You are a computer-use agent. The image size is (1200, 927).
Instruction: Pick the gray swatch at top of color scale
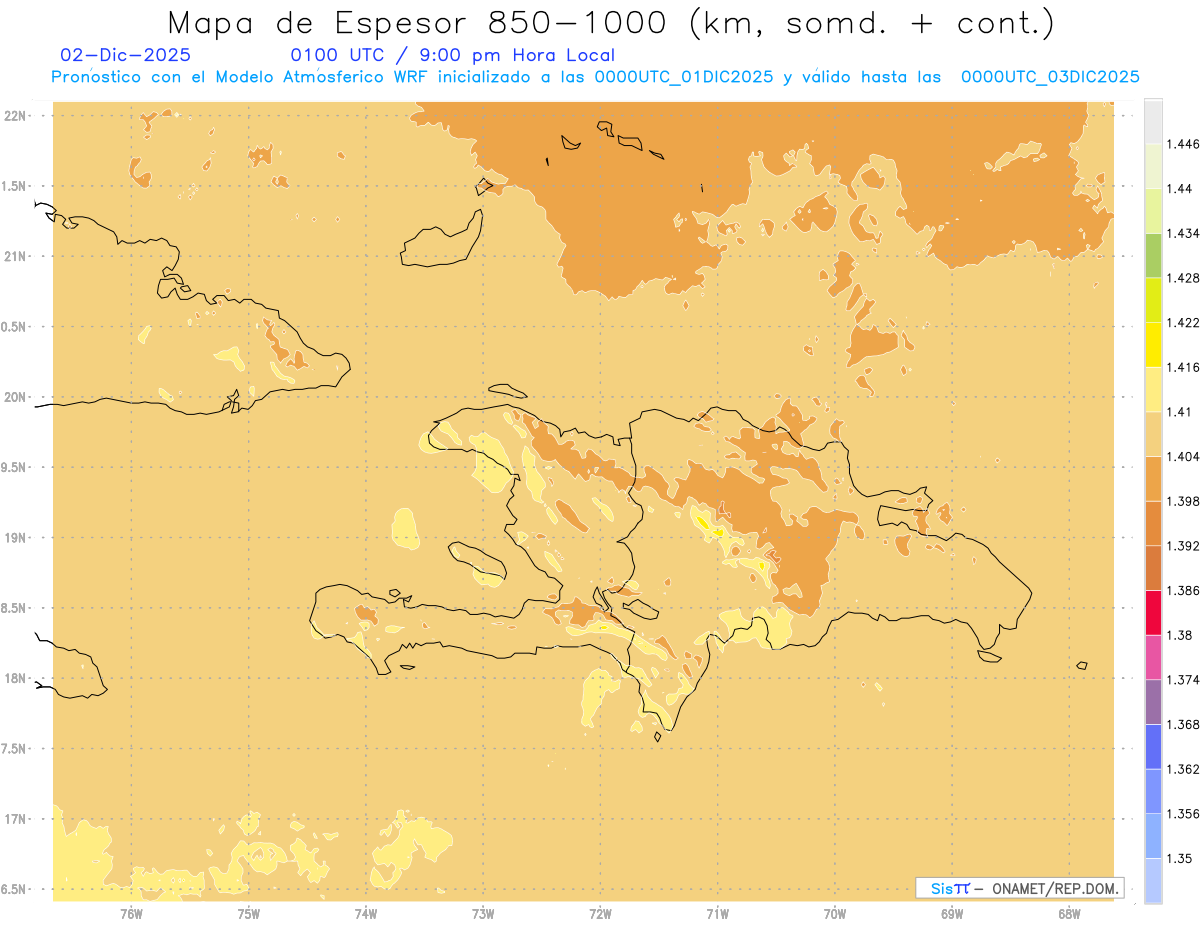point(1153,121)
